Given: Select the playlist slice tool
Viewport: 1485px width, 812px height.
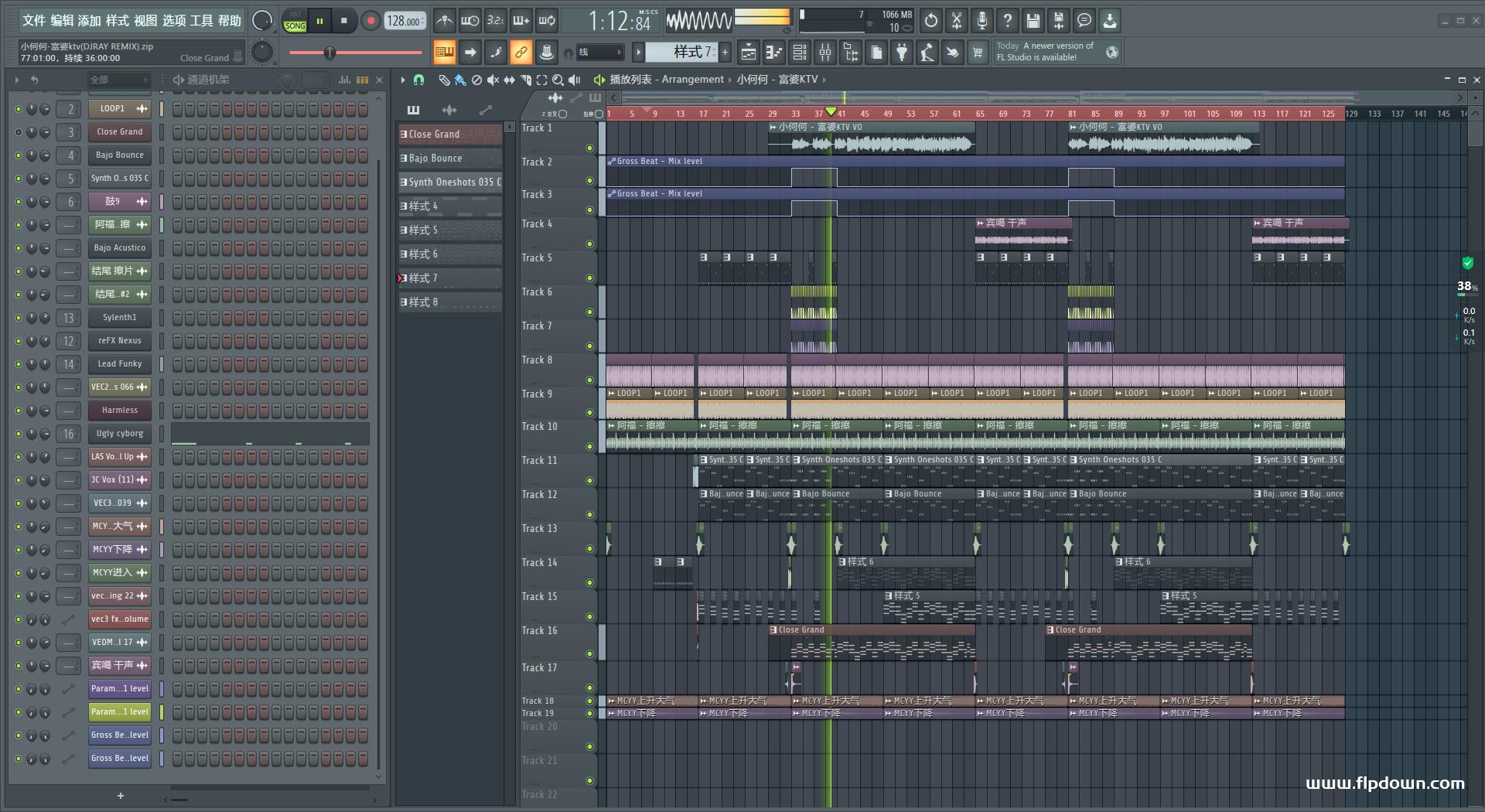Looking at the screenshot, I should [525, 80].
